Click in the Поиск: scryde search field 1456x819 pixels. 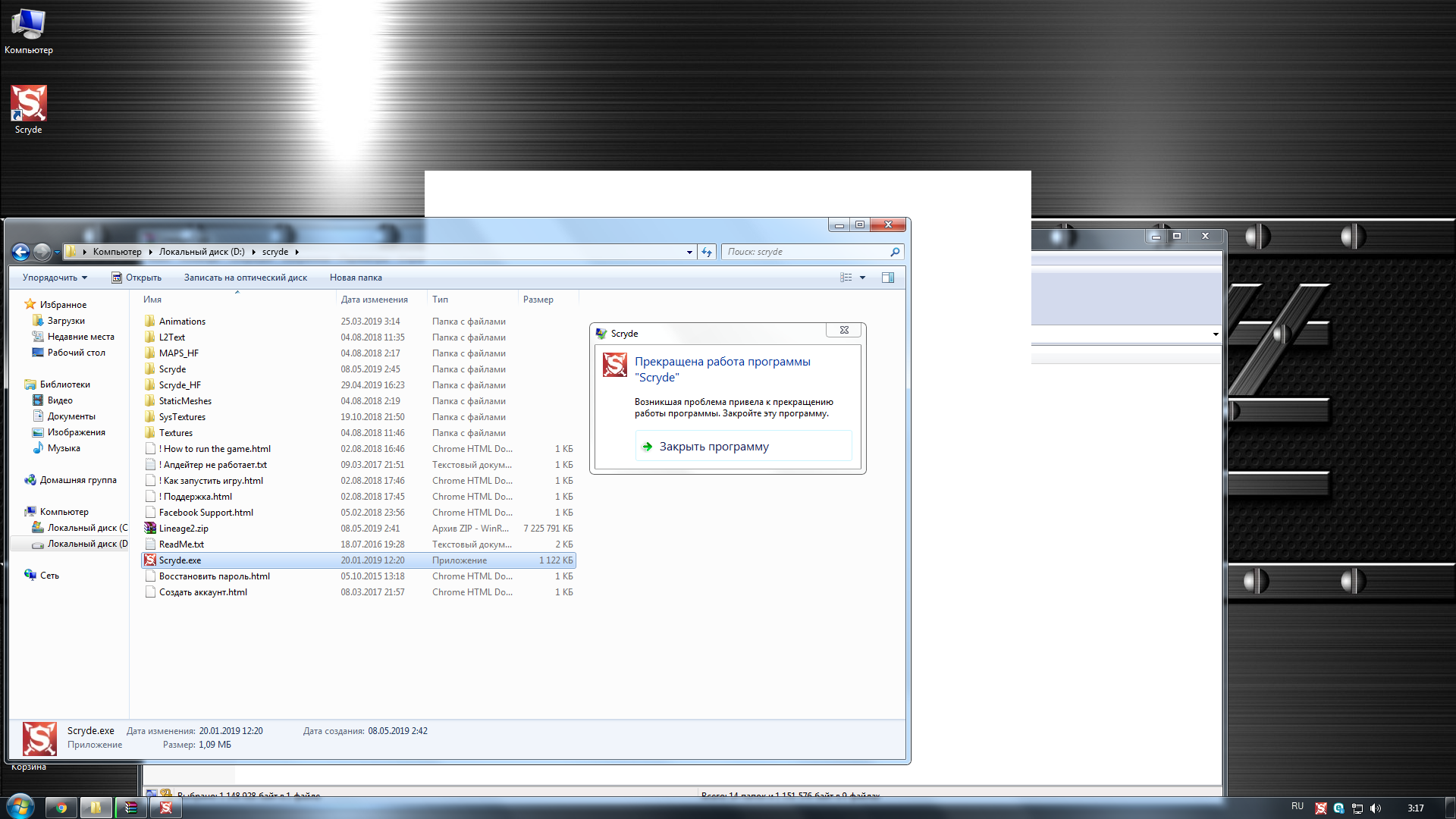pyautogui.click(x=804, y=252)
